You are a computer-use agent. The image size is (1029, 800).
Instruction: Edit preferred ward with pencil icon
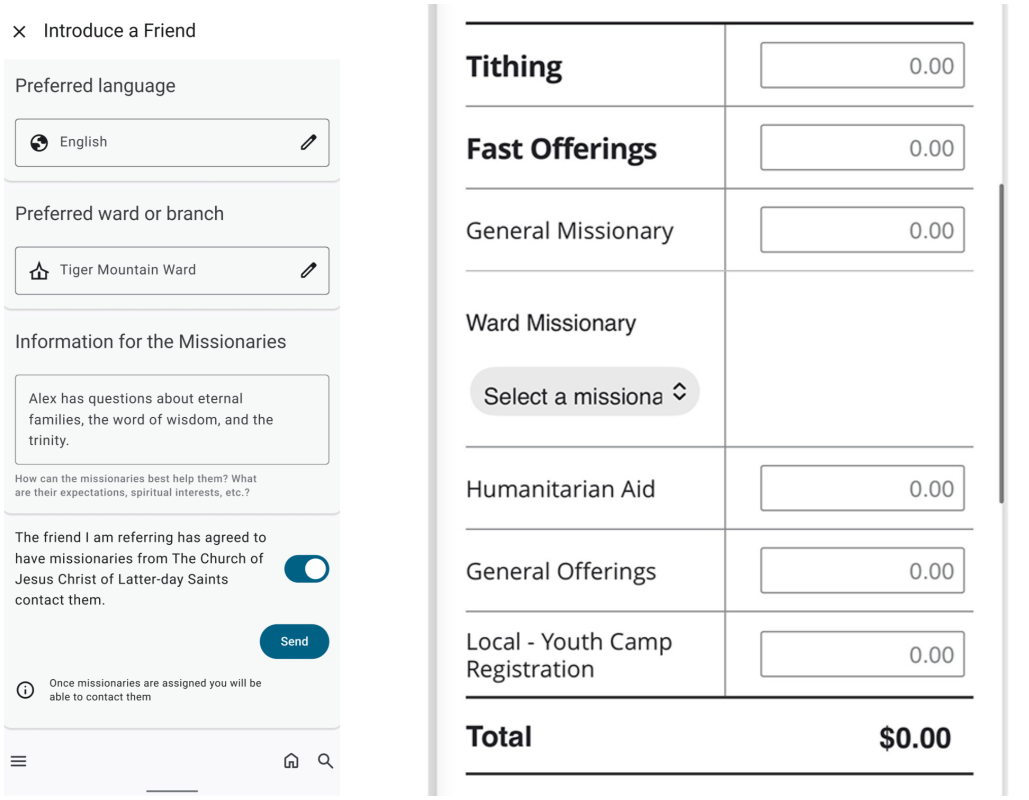coord(308,270)
